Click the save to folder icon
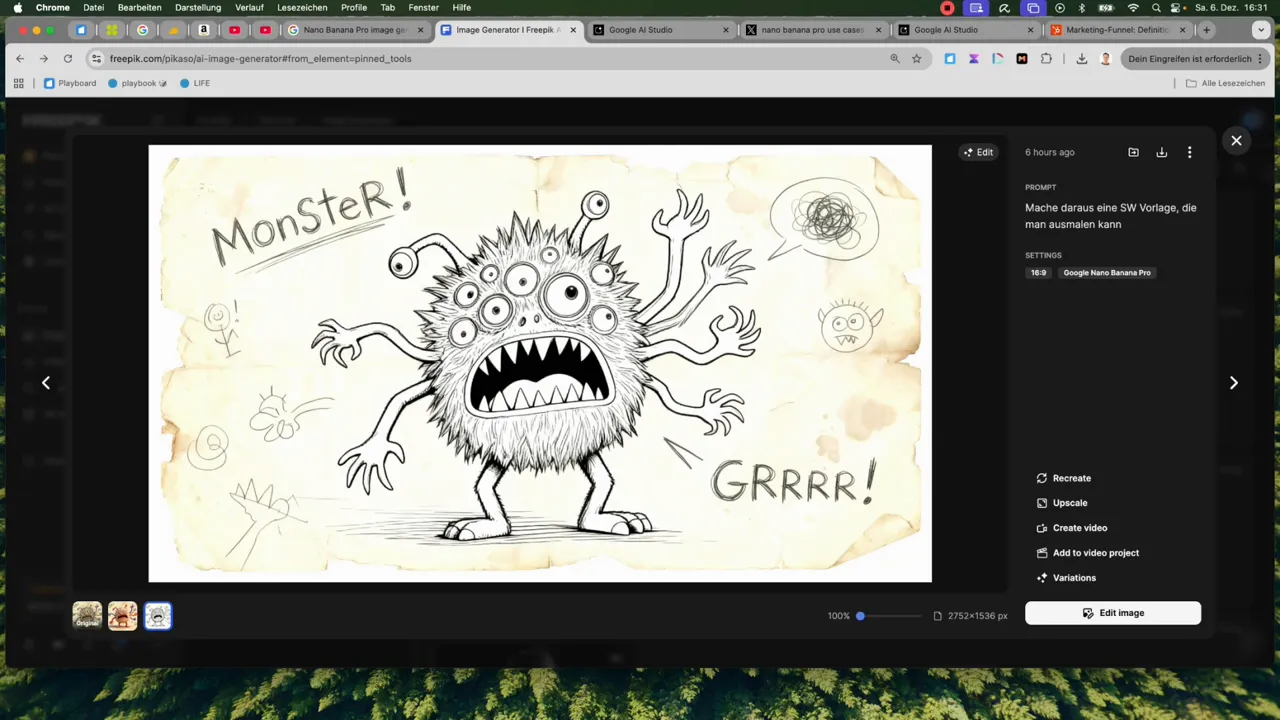Viewport: 1280px width, 720px height. [x=1133, y=153]
